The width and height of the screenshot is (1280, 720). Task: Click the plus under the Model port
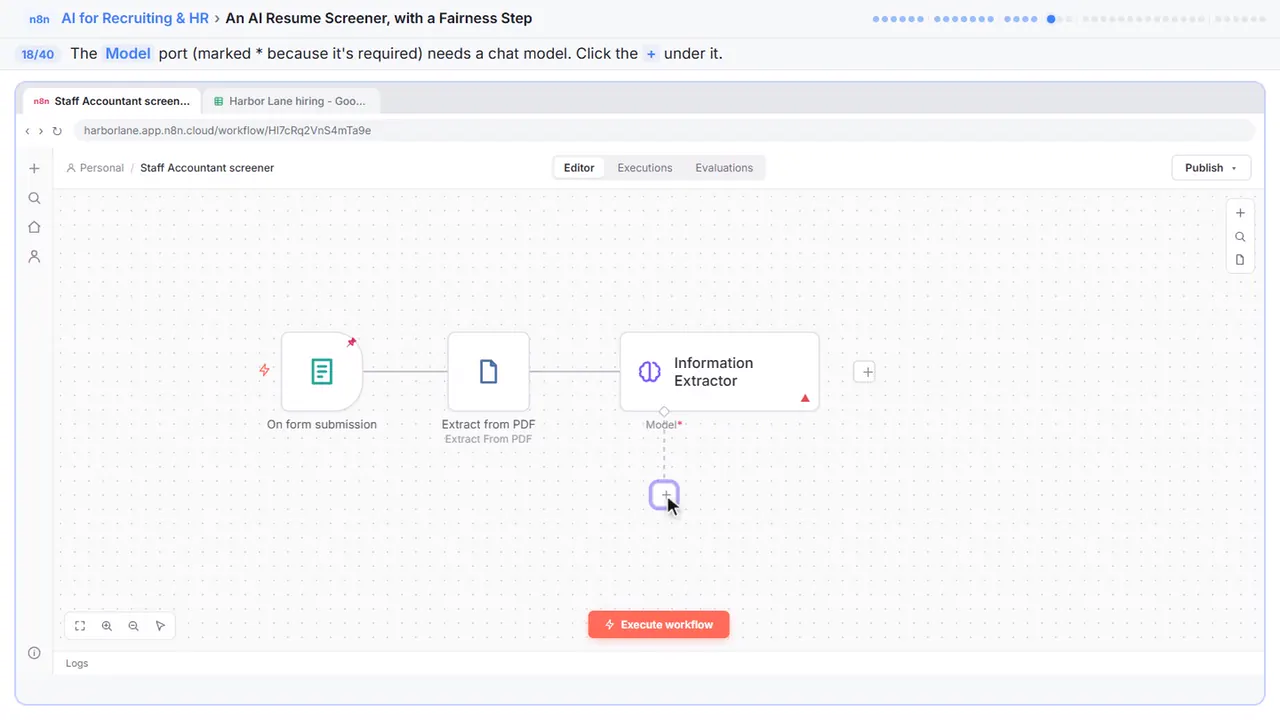(664, 495)
